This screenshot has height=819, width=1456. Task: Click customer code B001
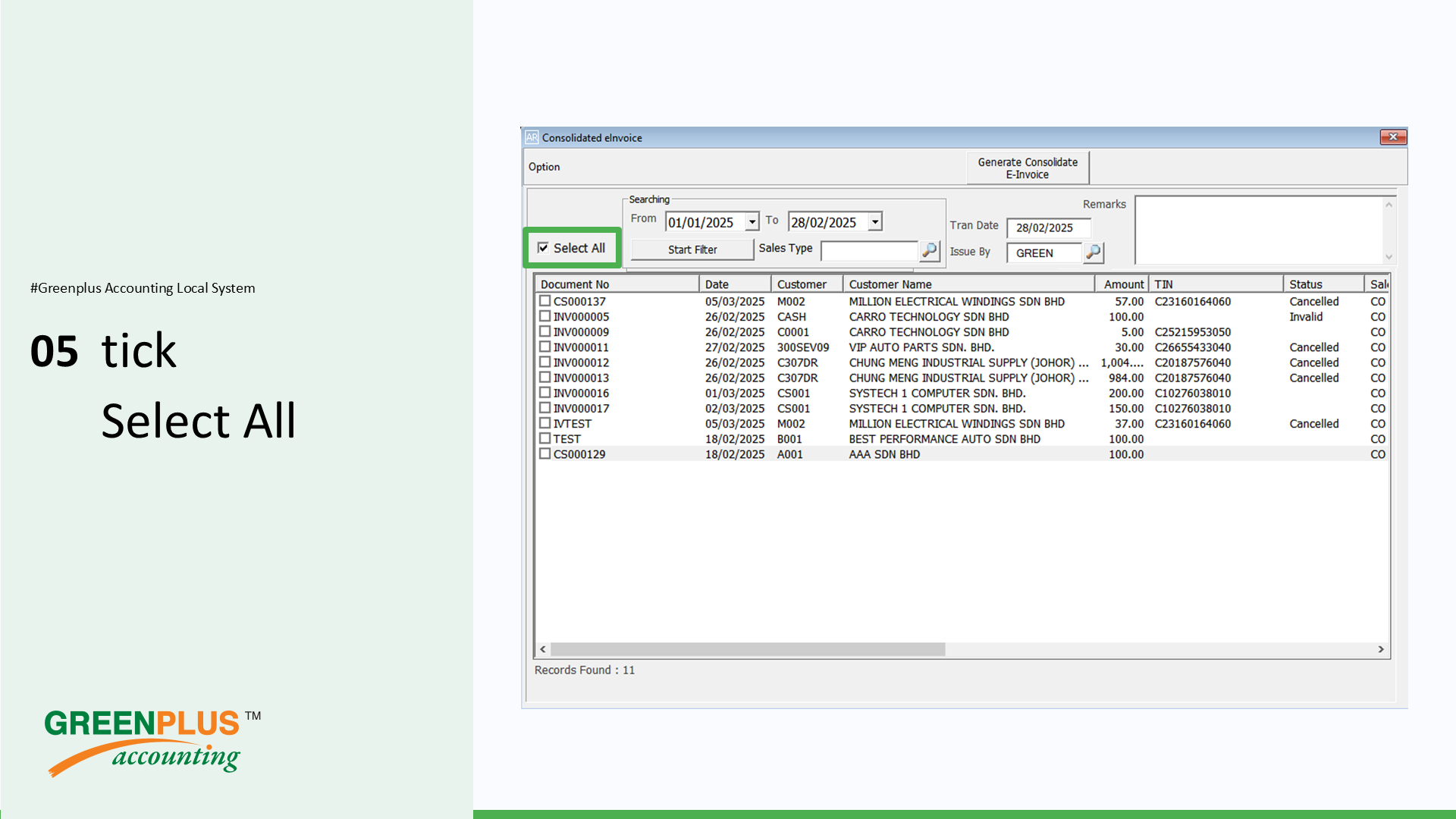click(x=789, y=439)
